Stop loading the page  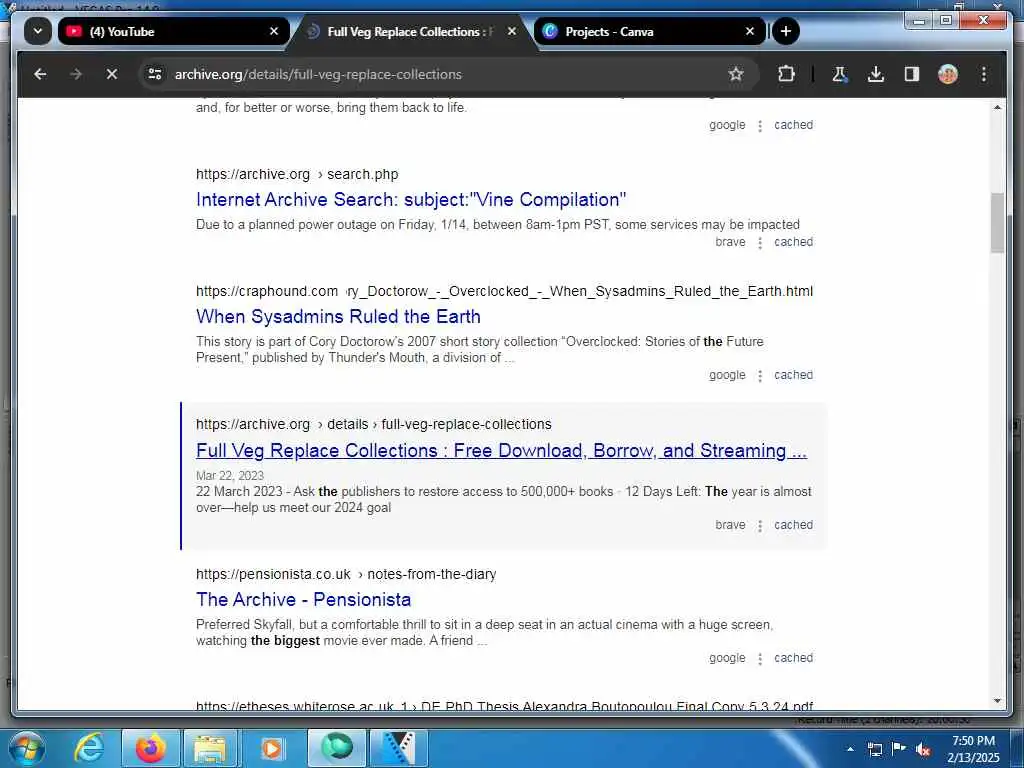click(x=112, y=74)
